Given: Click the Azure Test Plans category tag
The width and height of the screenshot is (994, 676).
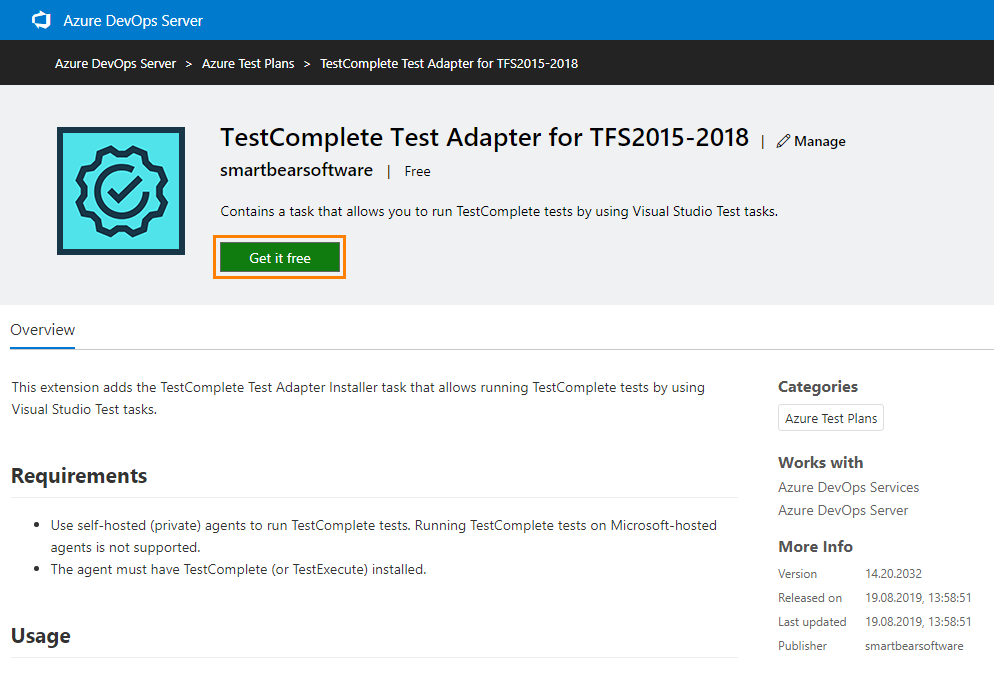Looking at the screenshot, I should tap(830, 417).
